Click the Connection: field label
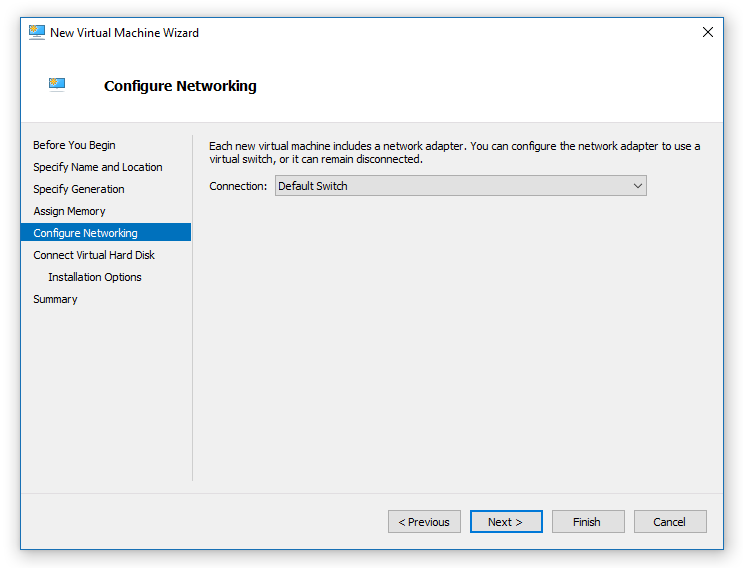The image size is (743, 568). tap(238, 186)
